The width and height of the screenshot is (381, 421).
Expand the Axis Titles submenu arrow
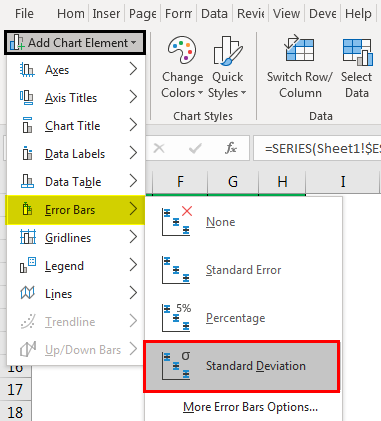133,97
